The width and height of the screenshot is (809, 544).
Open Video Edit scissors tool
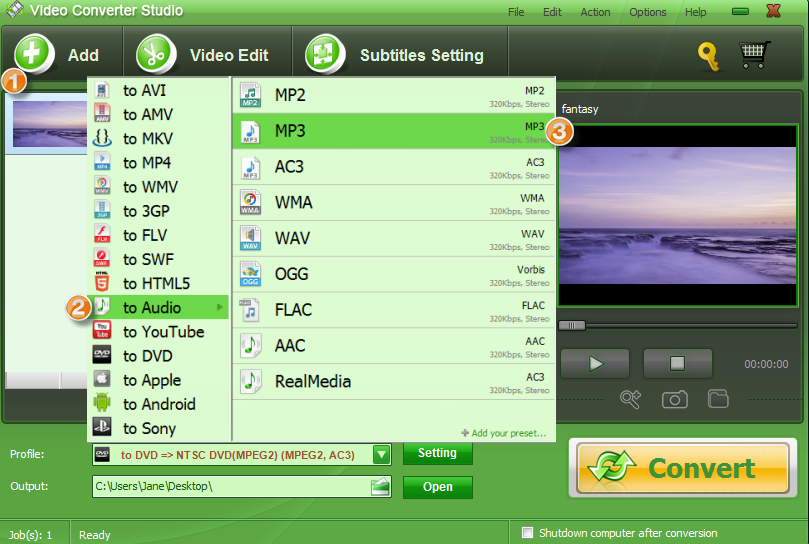click(156, 55)
